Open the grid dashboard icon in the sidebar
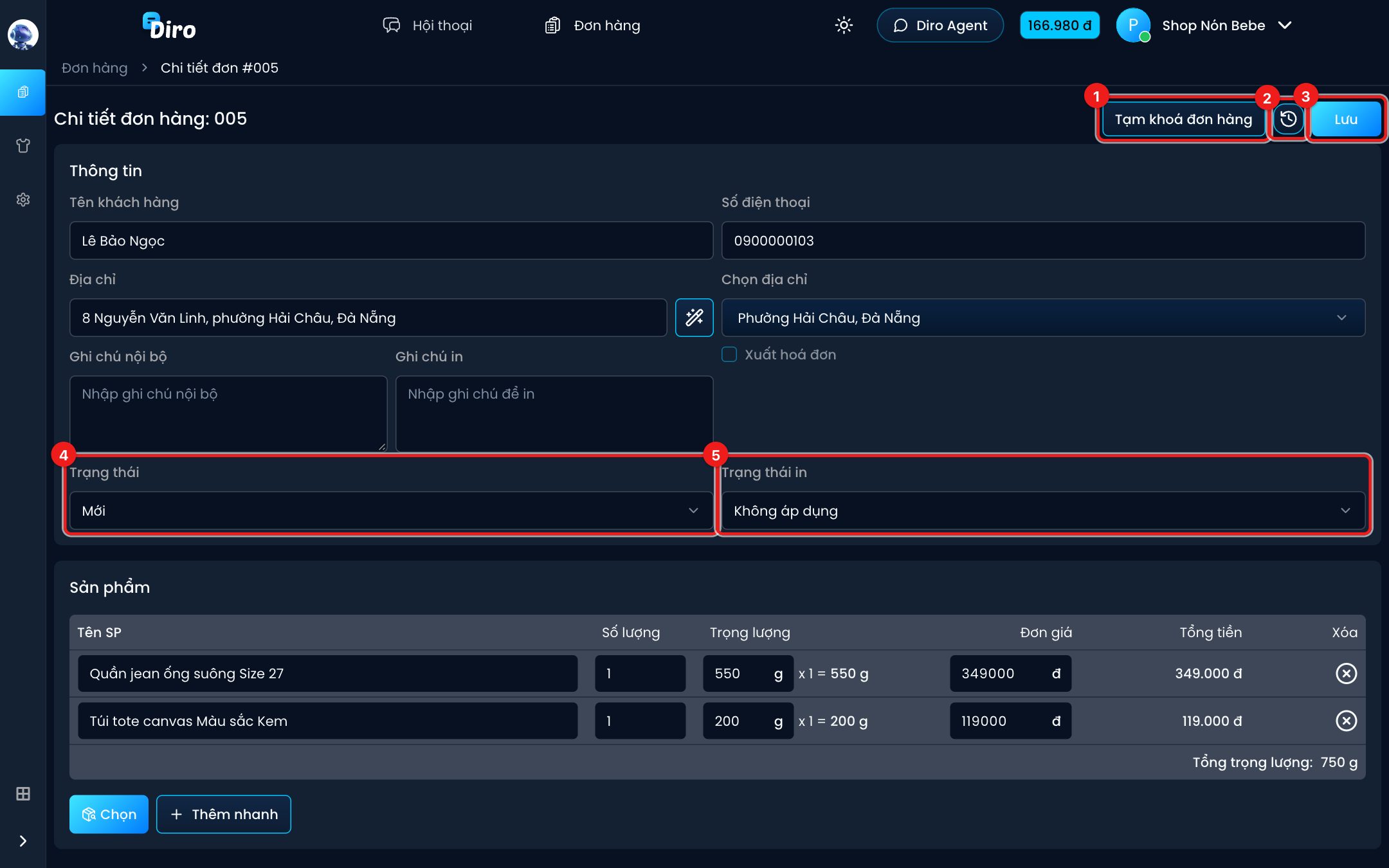The height and width of the screenshot is (868, 1389). [23, 793]
